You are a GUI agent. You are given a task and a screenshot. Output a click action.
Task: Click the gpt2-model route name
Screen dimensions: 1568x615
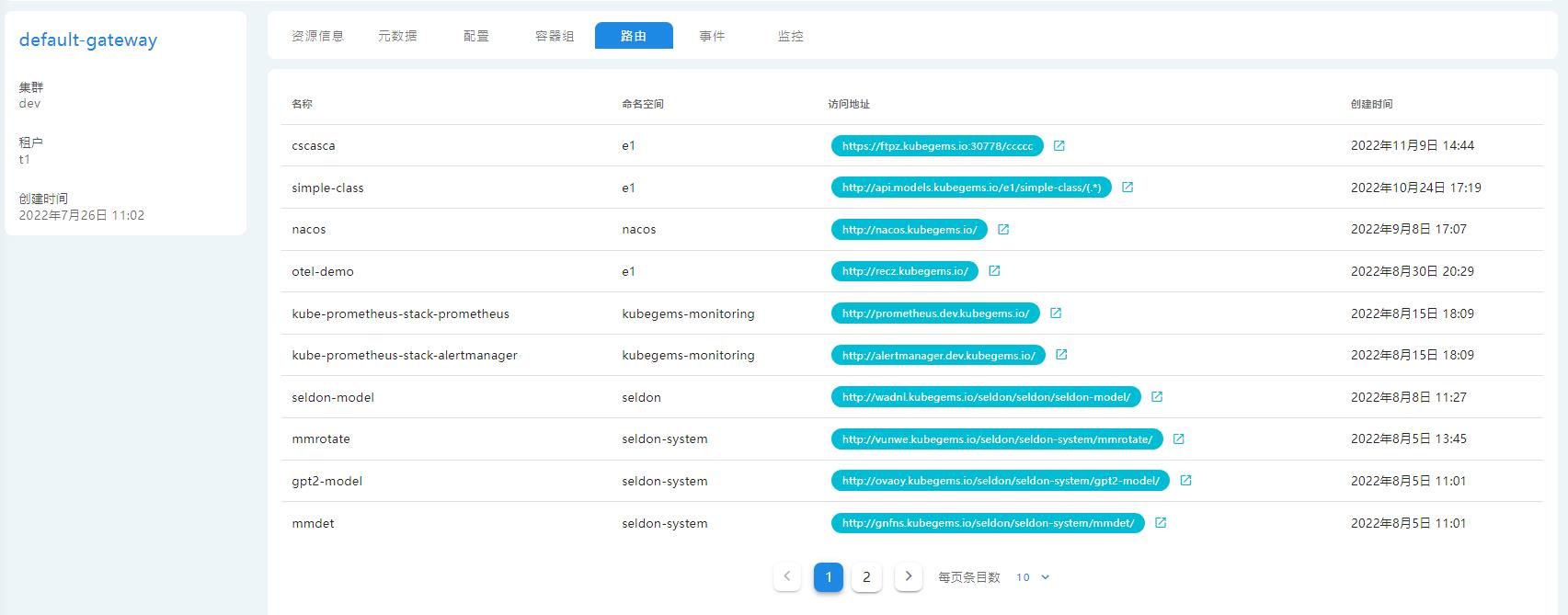click(x=327, y=481)
